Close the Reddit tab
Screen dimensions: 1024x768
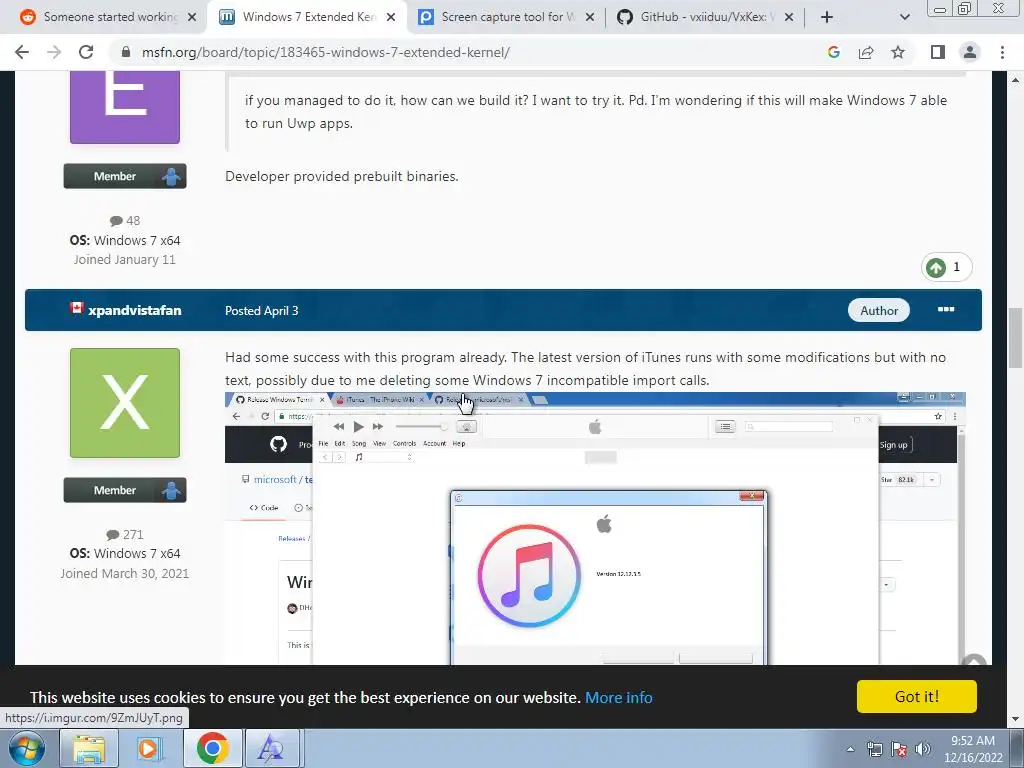(192, 17)
